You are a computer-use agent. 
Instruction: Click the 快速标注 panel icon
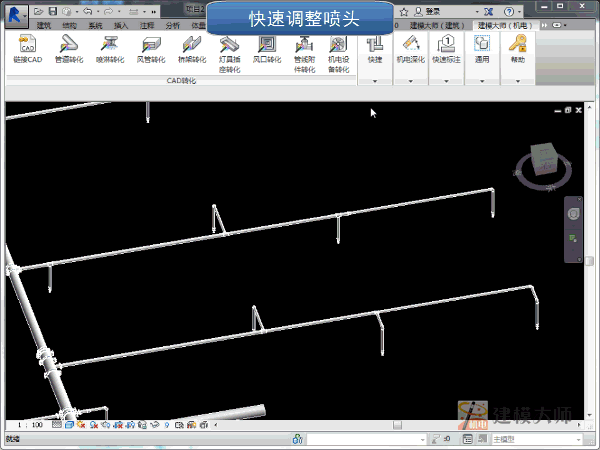446,44
